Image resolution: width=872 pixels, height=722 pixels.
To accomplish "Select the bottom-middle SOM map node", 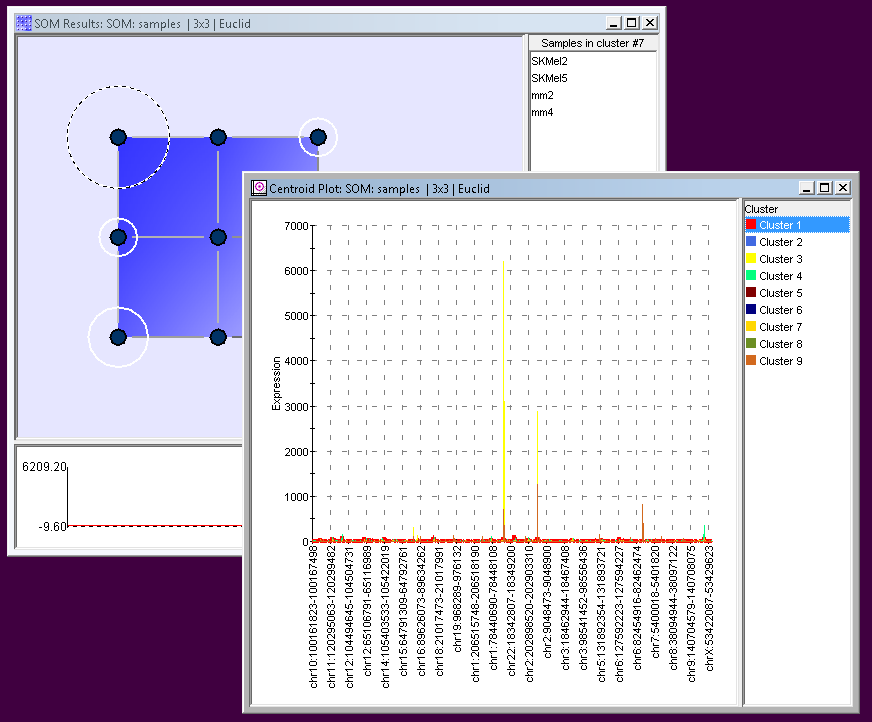I will pos(218,337).
